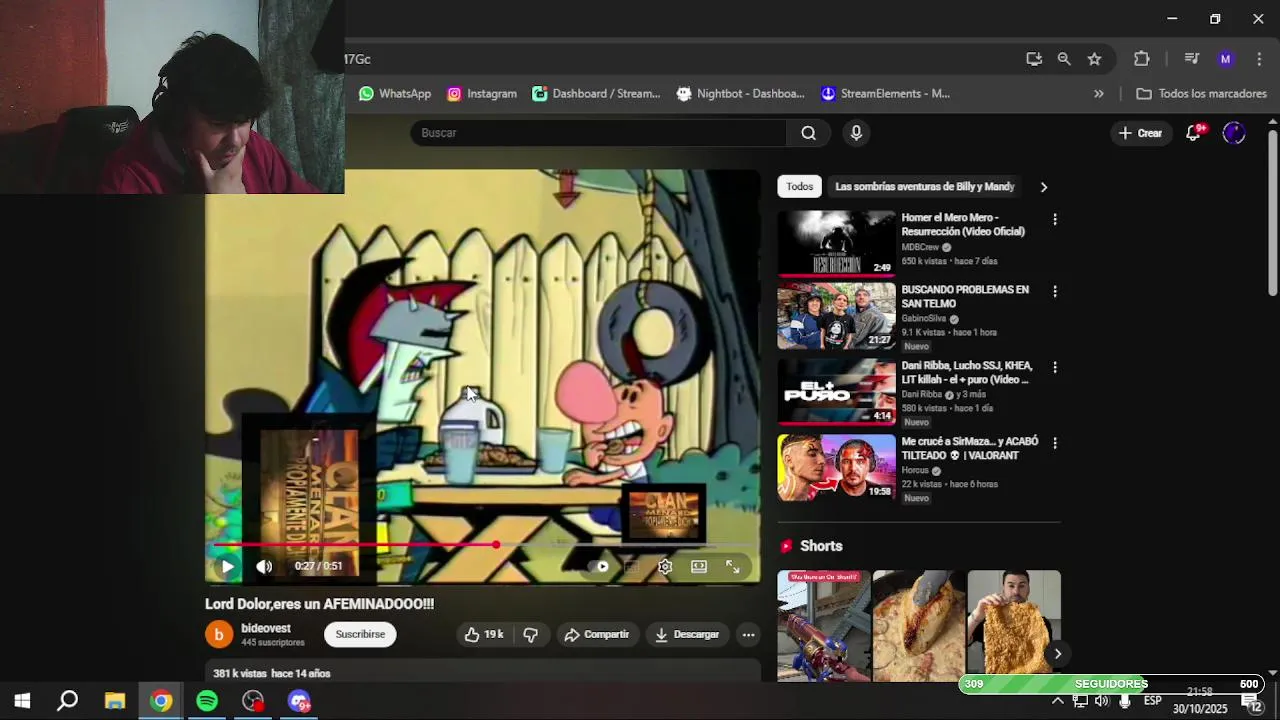This screenshot has width=1280, height=720.
Task: Open Chrome profile M avatar
Action: point(1226,59)
